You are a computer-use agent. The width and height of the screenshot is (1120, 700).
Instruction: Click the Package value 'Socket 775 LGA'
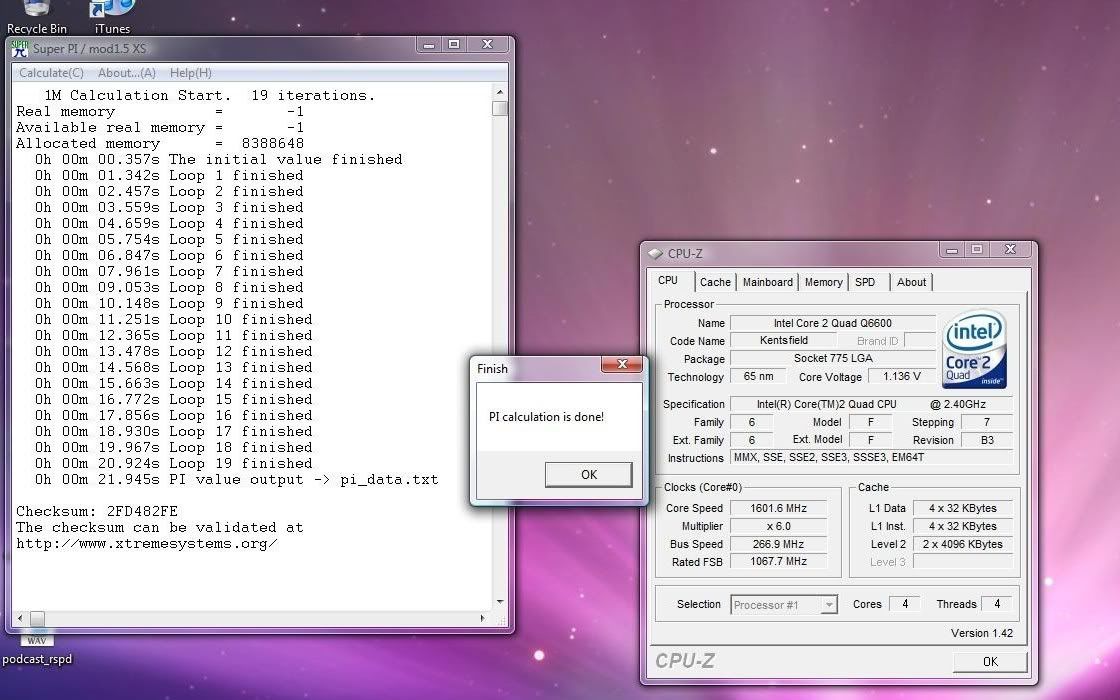[832, 359]
